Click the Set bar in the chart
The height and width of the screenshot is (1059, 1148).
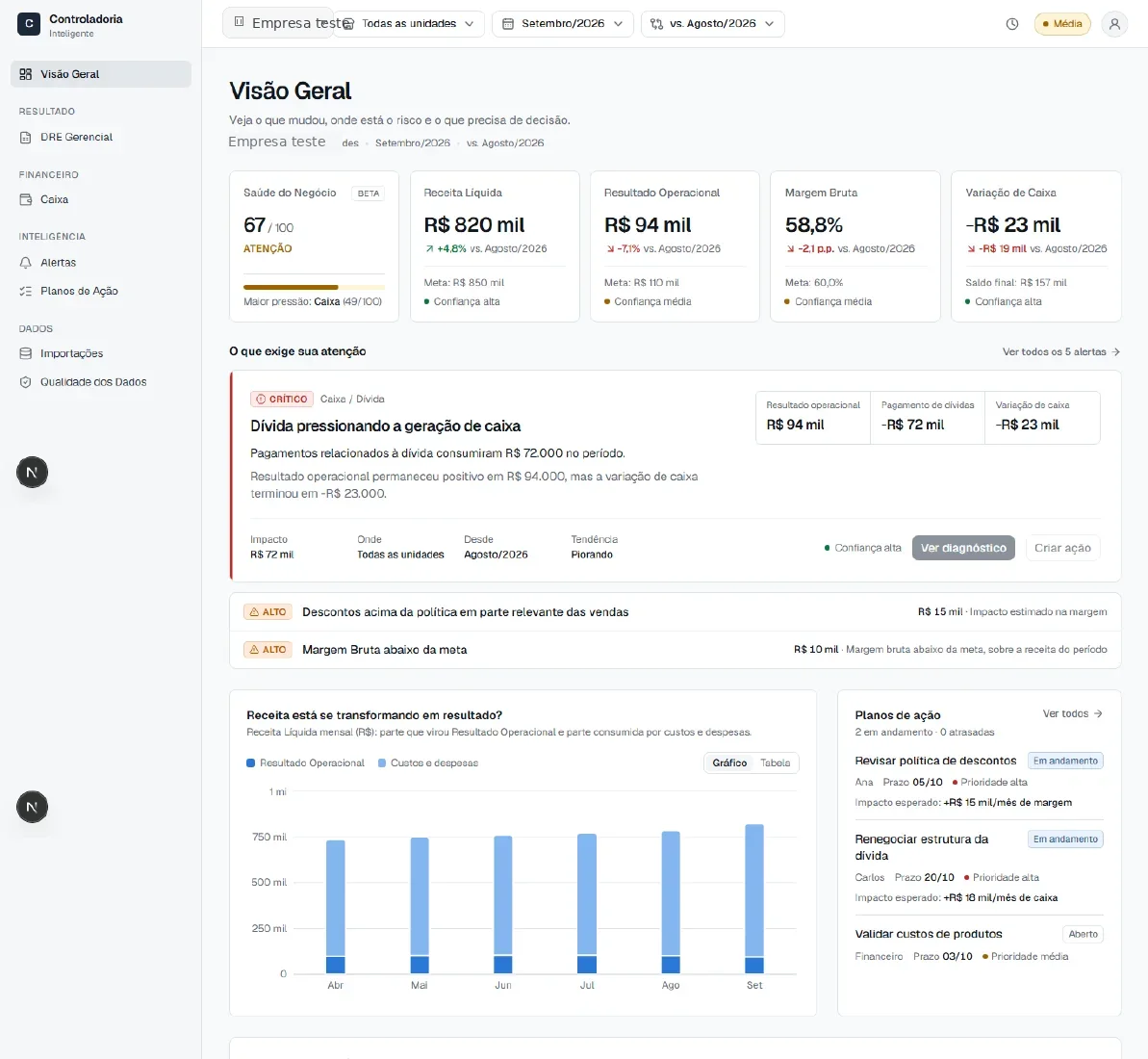point(754,899)
